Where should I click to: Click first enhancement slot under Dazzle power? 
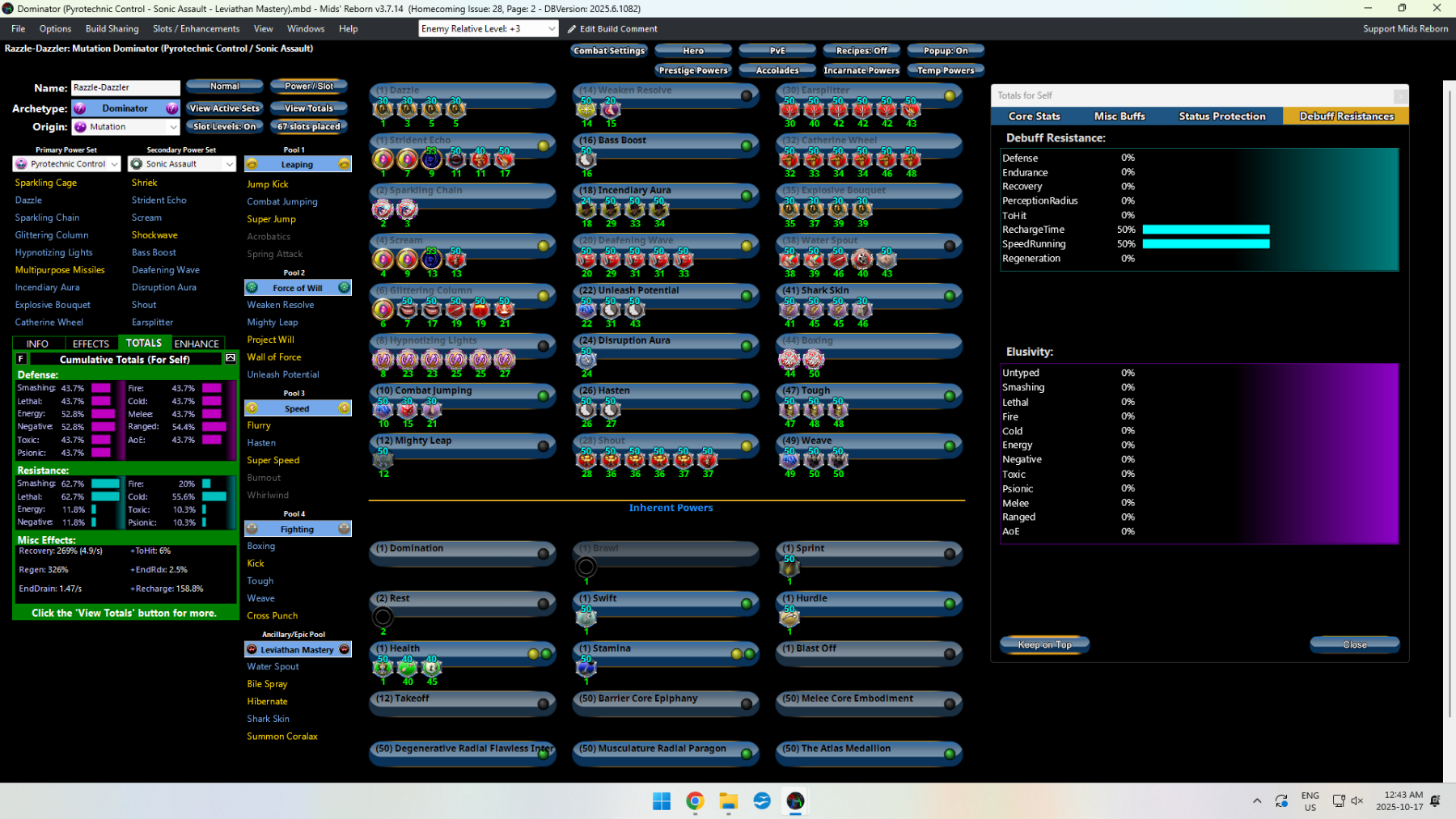[x=383, y=108]
